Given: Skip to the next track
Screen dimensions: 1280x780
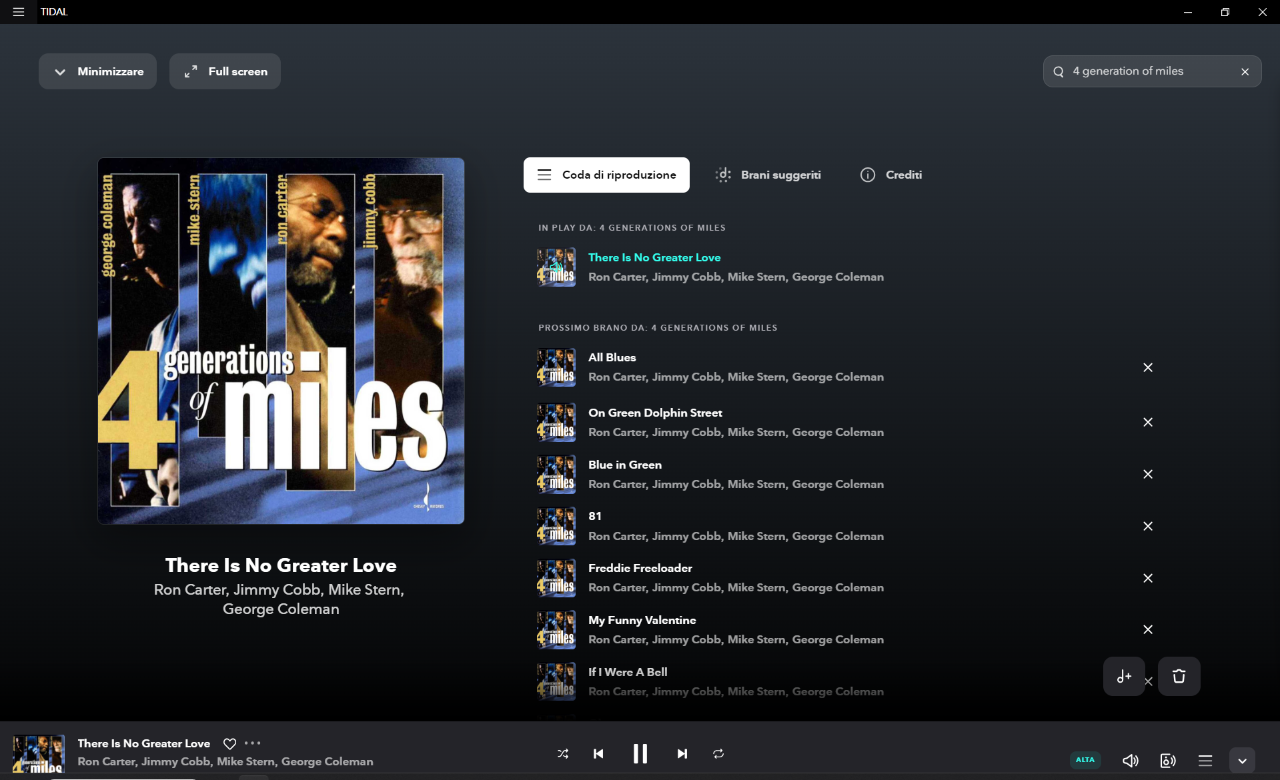Looking at the screenshot, I should (x=682, y=754).
